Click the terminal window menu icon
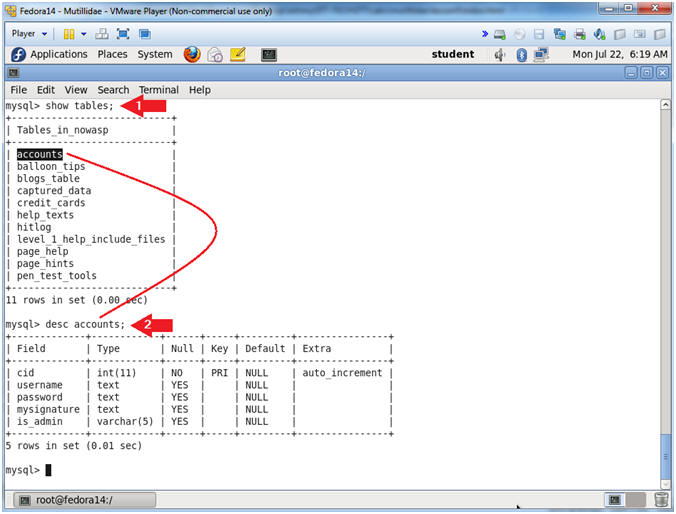 13,73
